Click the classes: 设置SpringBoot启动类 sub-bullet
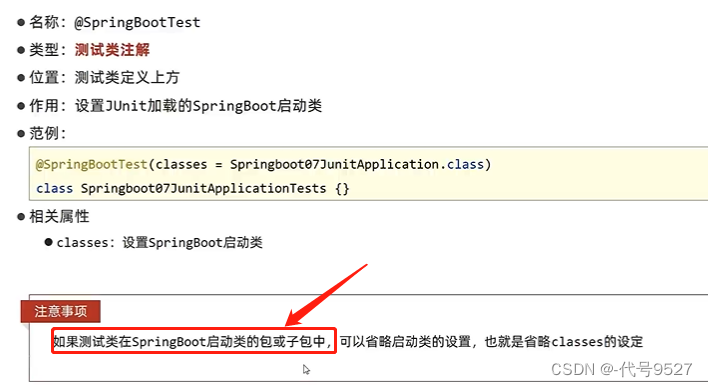Screen dimensions: 708x387 click(159, 242)
